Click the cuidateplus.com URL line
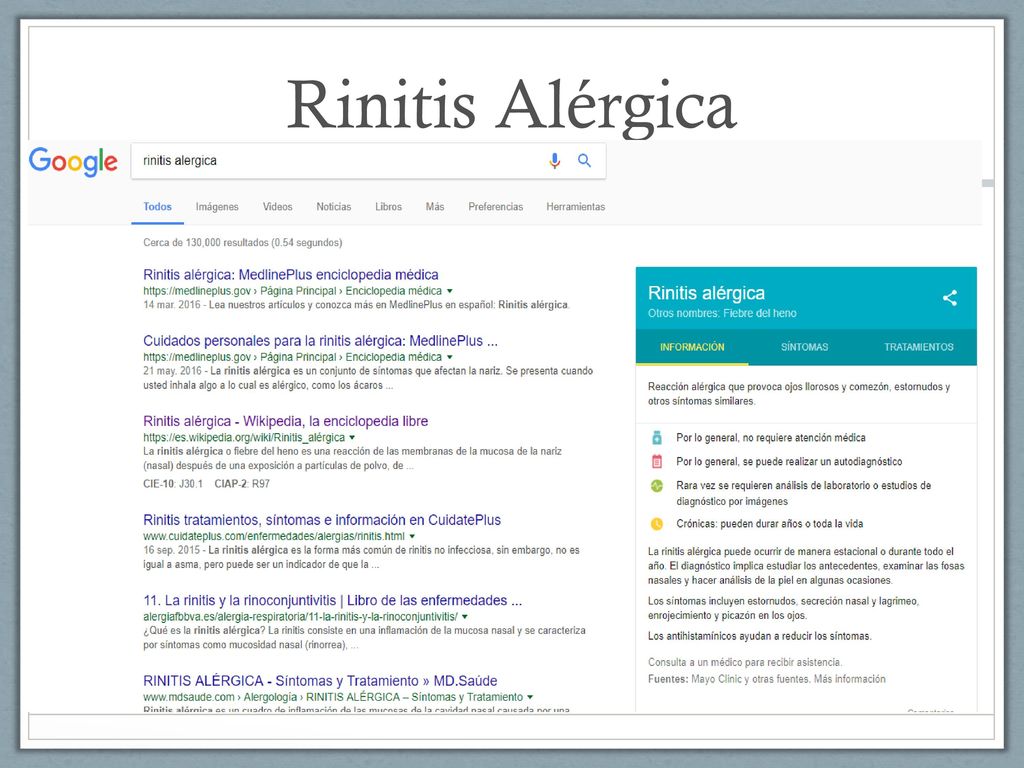This screenshot has height=768, width=1024. click(274, 537)
